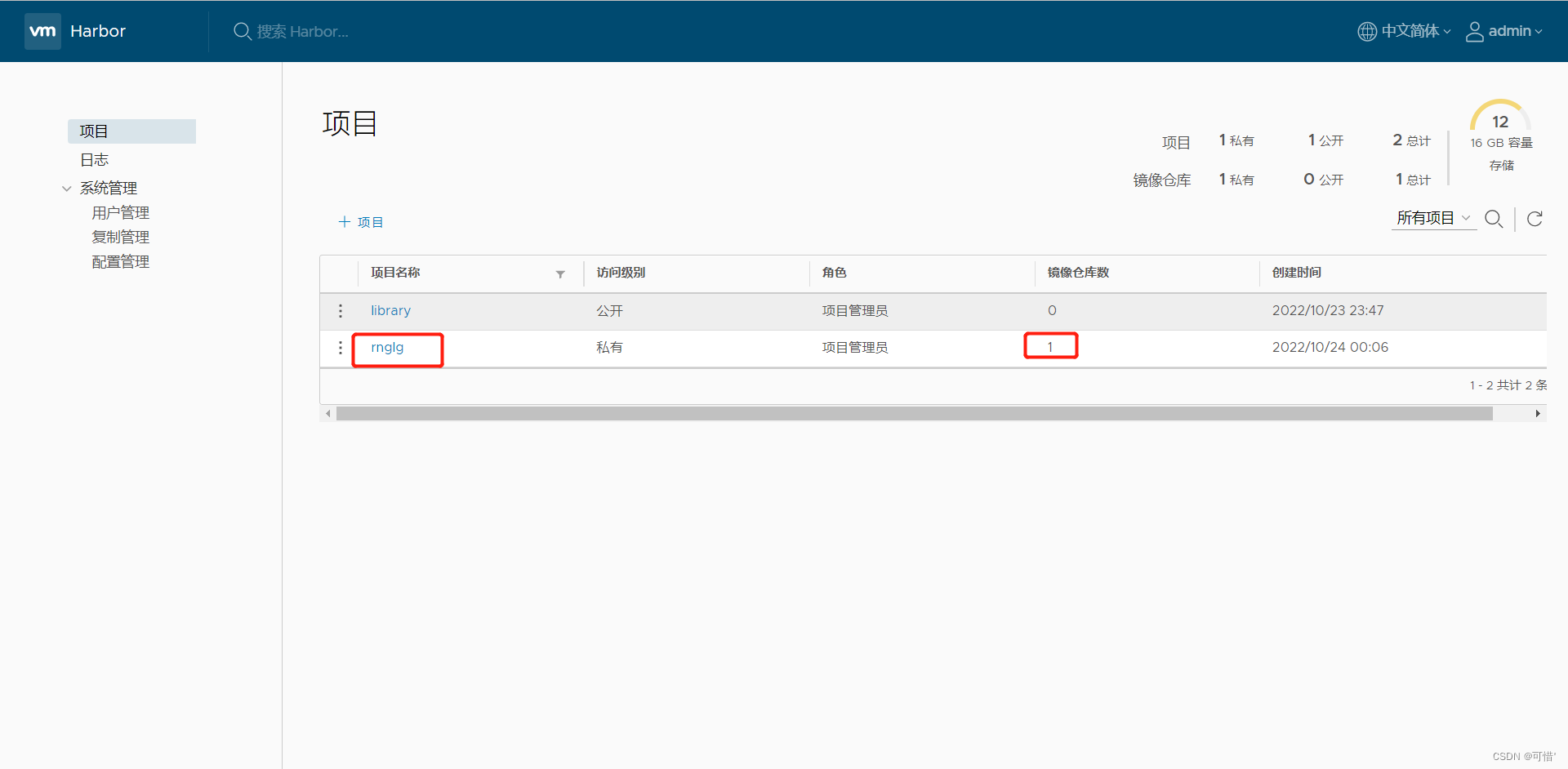The height and width of the screenshot is (769, 1568).
Task: Open the rnglg project link
Action: pyautogui.click(x=387, y=348)
